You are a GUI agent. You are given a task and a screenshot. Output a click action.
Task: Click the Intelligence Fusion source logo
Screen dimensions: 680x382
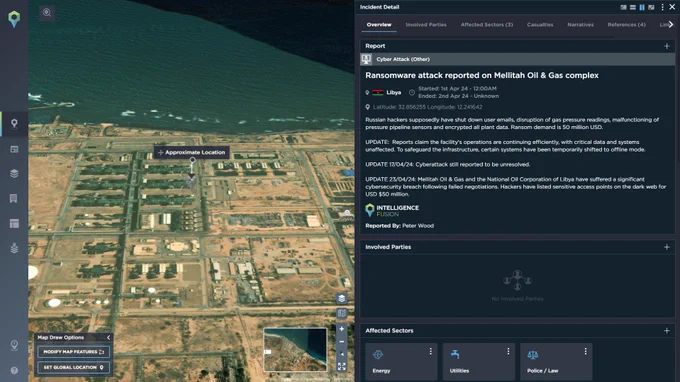[x=392, y=211]
